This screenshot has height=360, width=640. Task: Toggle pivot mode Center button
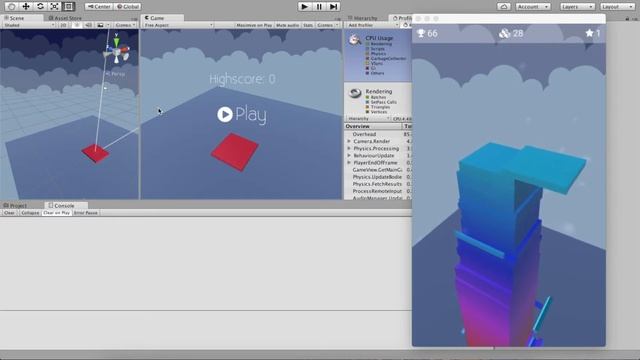99,7
